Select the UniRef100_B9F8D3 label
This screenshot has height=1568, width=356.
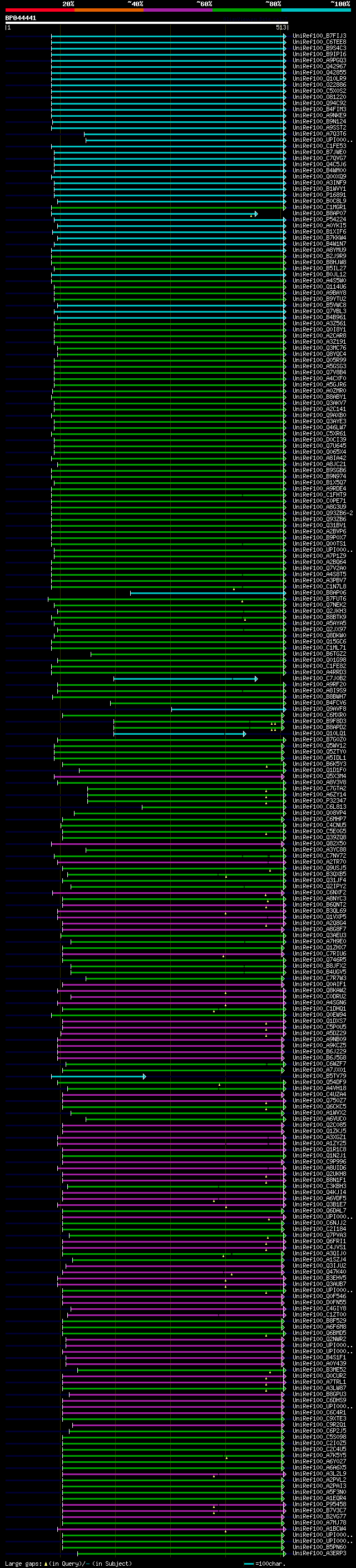tap(319, 721)
